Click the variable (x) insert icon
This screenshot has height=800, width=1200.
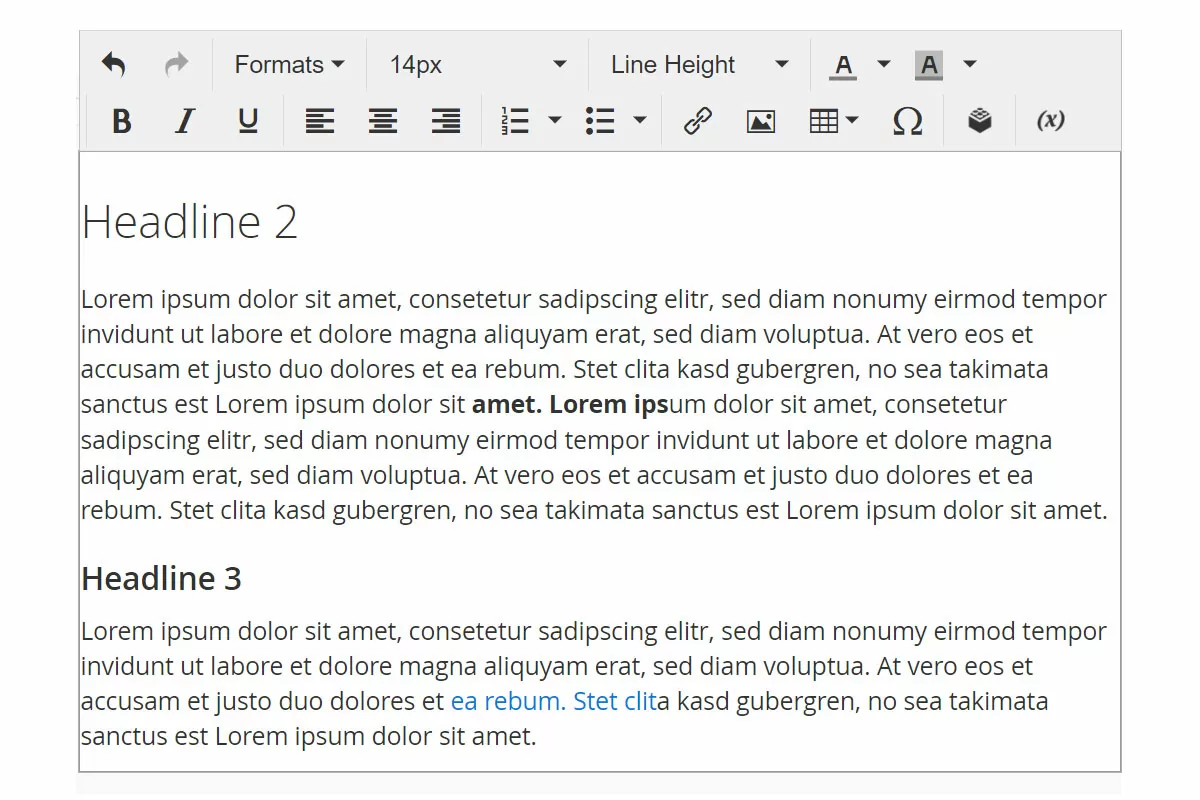pyautogui.click(x=1049, y=120)
